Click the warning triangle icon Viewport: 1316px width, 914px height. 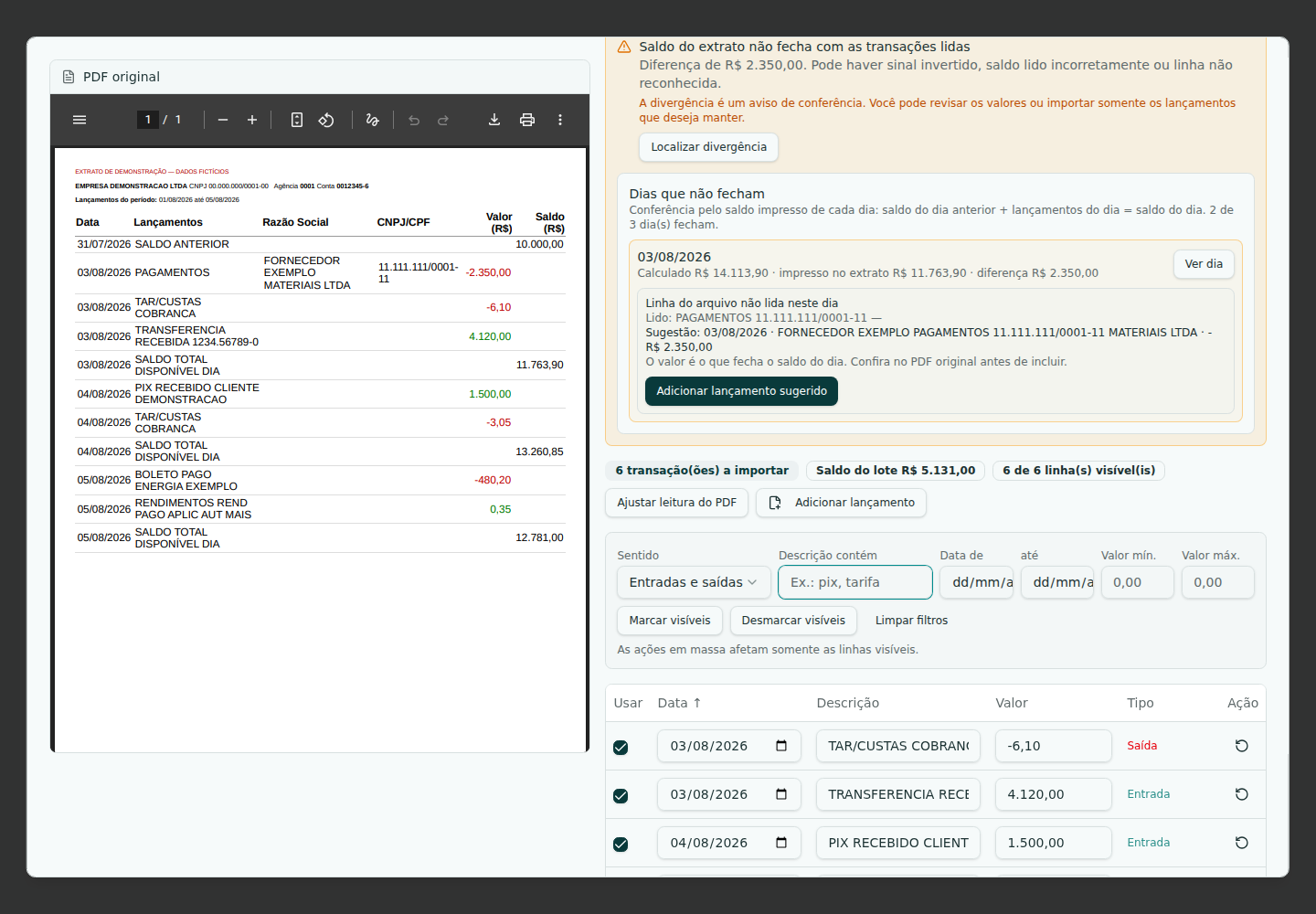[624, 47]
